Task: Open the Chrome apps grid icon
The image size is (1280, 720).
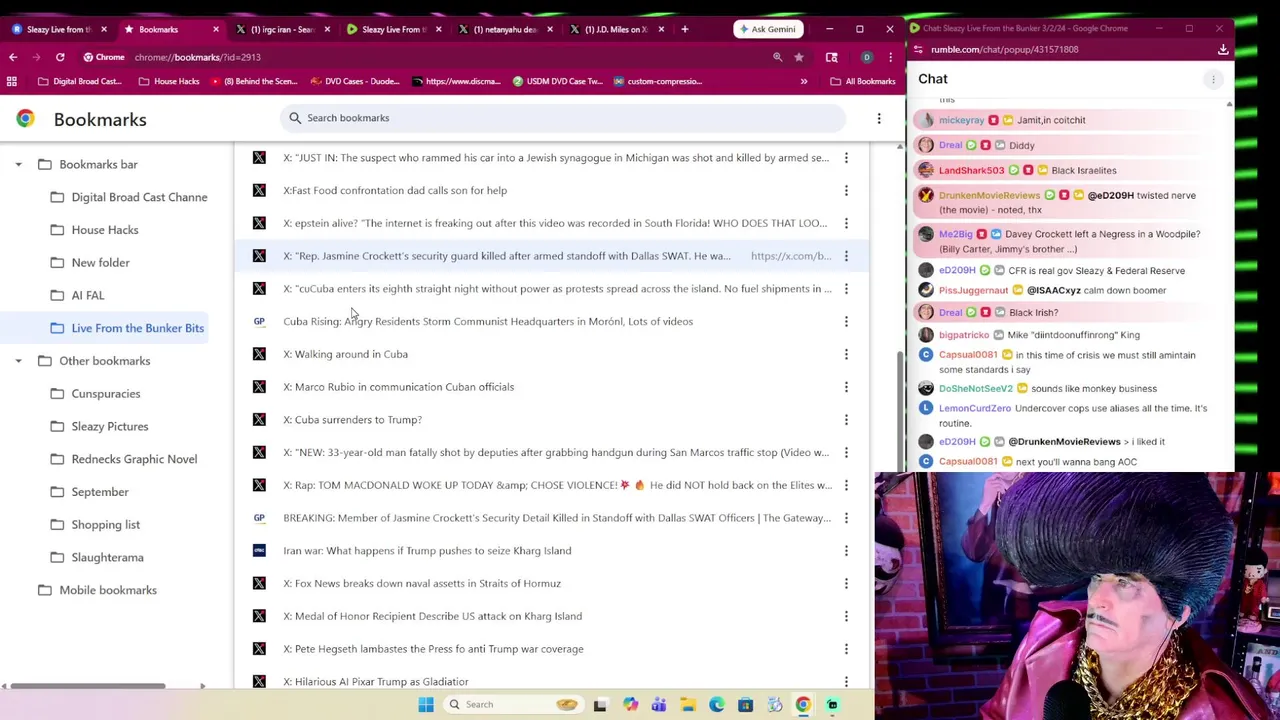Action: (x=12, y=81)
